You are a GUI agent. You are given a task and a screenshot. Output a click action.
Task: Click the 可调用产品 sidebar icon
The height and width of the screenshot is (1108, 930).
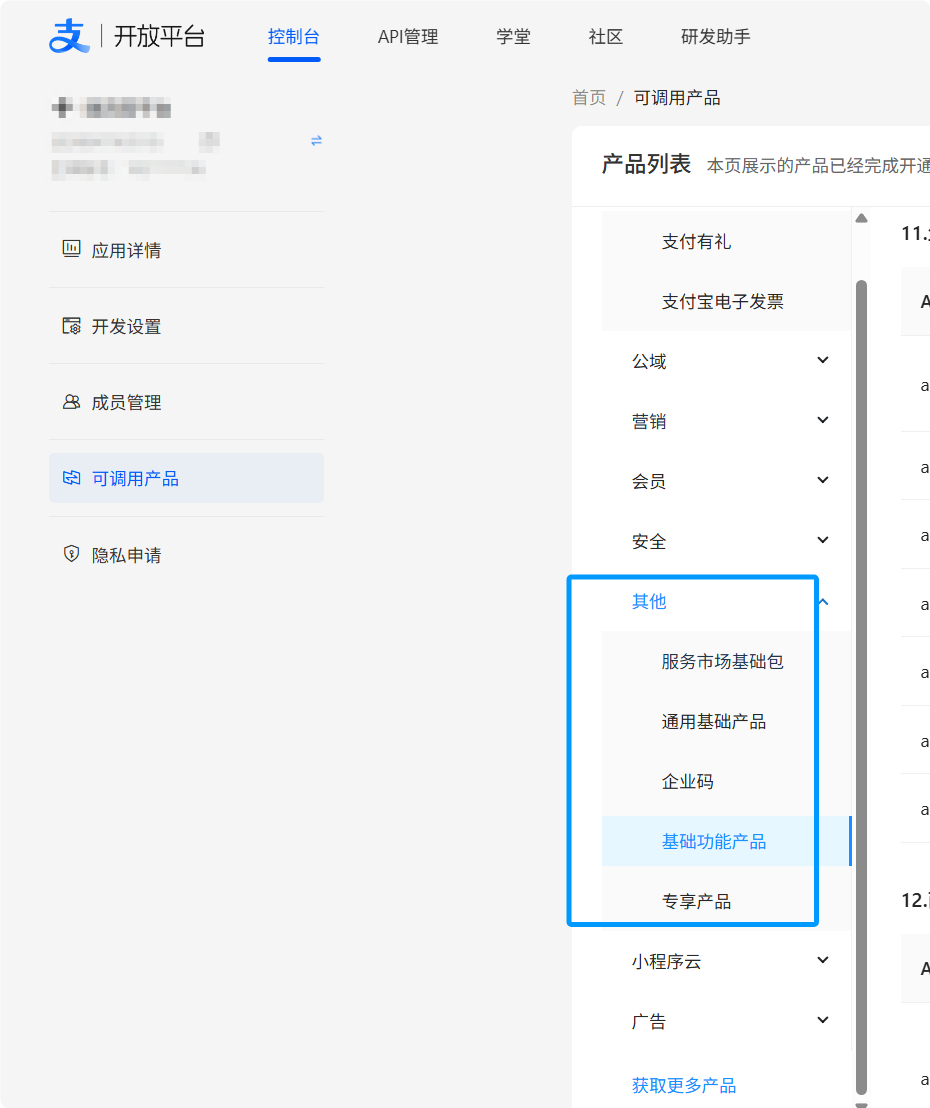click(71, 478)
